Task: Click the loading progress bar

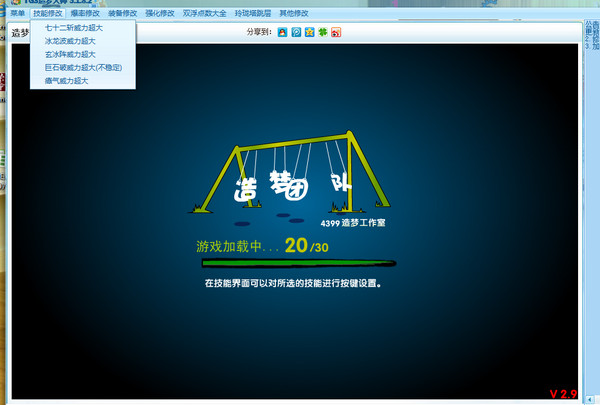Action: (x=299, y=263)
